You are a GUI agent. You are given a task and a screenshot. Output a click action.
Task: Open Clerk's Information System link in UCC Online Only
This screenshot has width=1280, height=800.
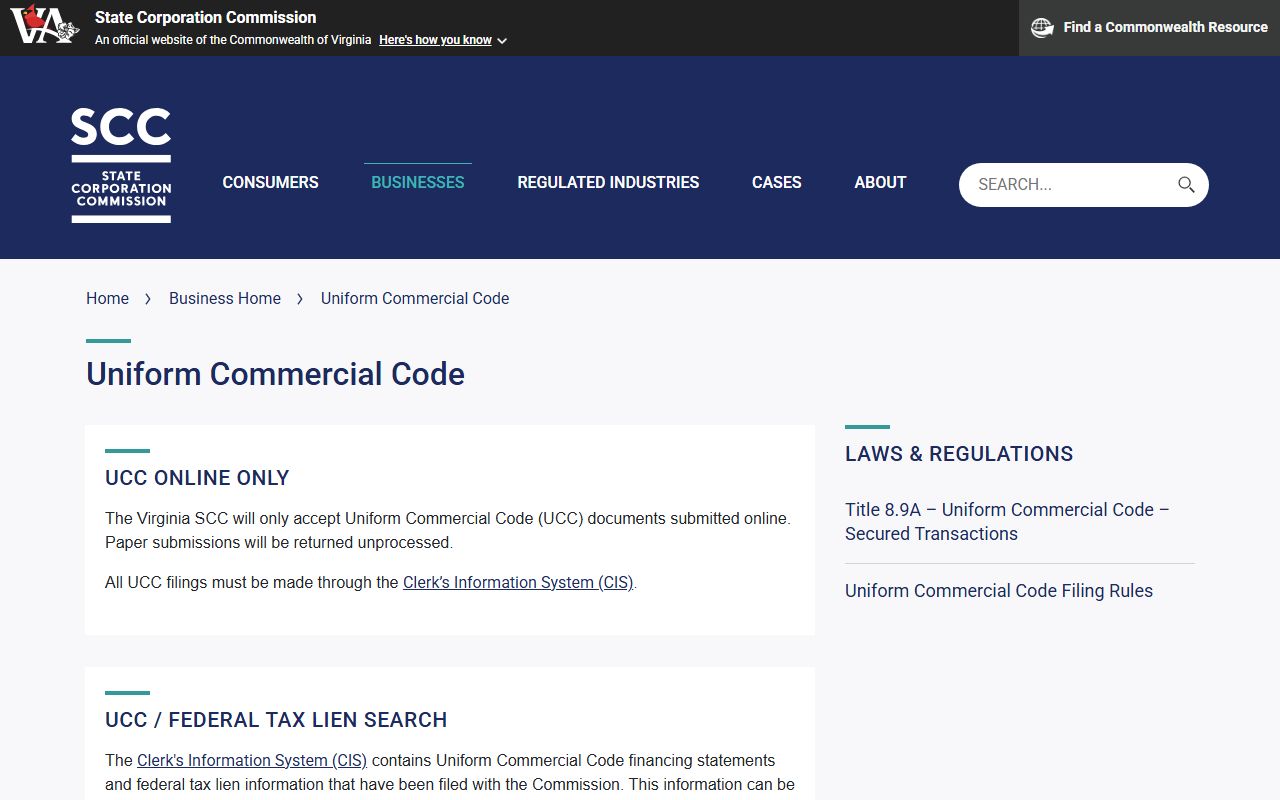pos(518,582)
